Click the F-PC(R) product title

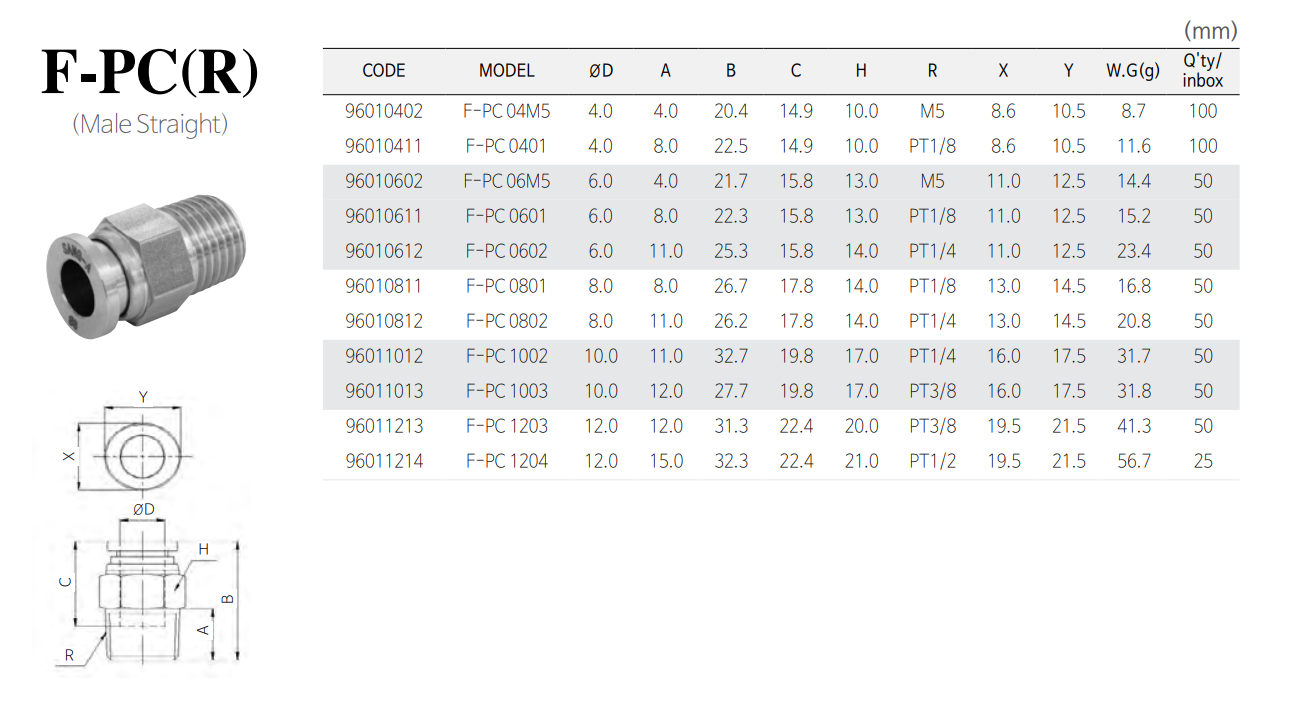(x=150, y=72)
